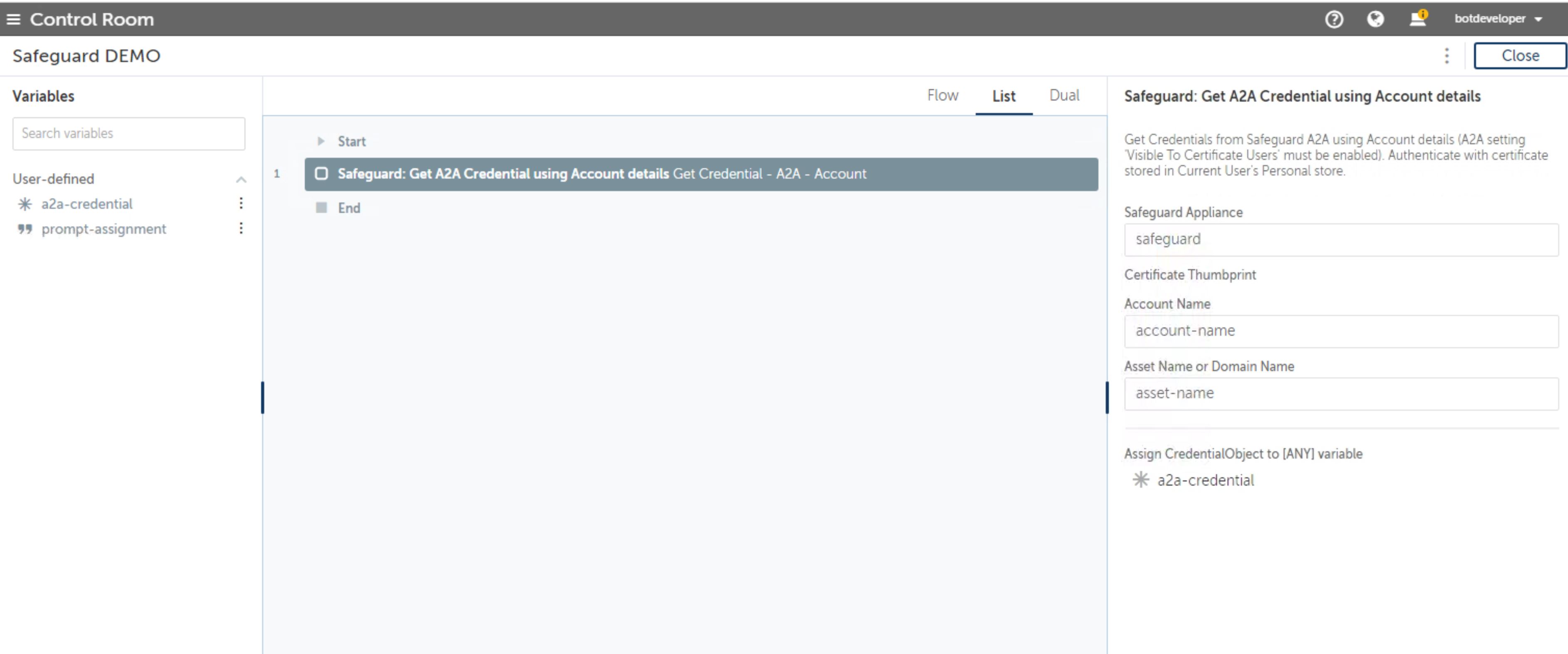Screen dimensions: 1568x654
Task: Open the globe language icon
Action: [x=1375, y=20]
